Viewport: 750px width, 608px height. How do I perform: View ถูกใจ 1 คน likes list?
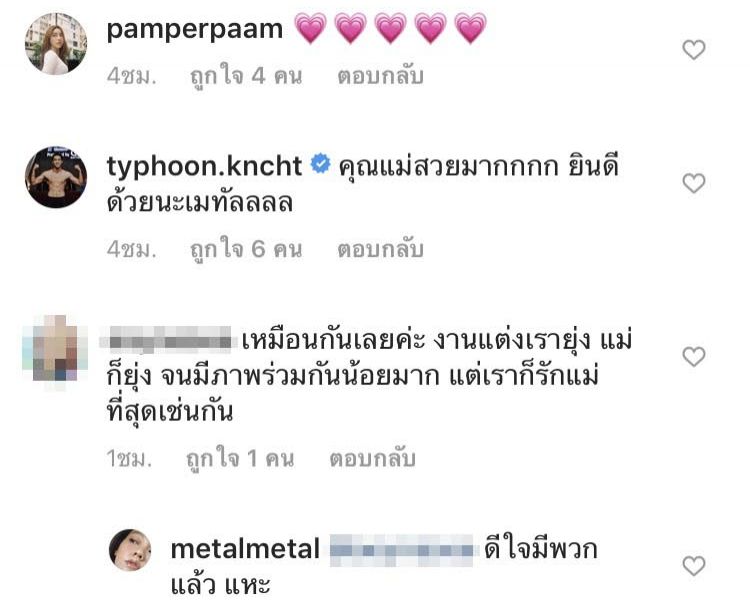point(240,458)
